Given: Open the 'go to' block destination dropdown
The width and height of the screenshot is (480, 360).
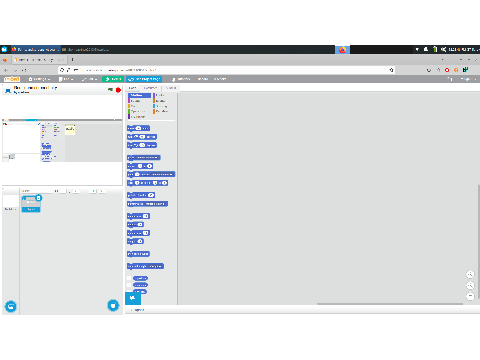Looking at the screenshot, I should pos(146,157).
